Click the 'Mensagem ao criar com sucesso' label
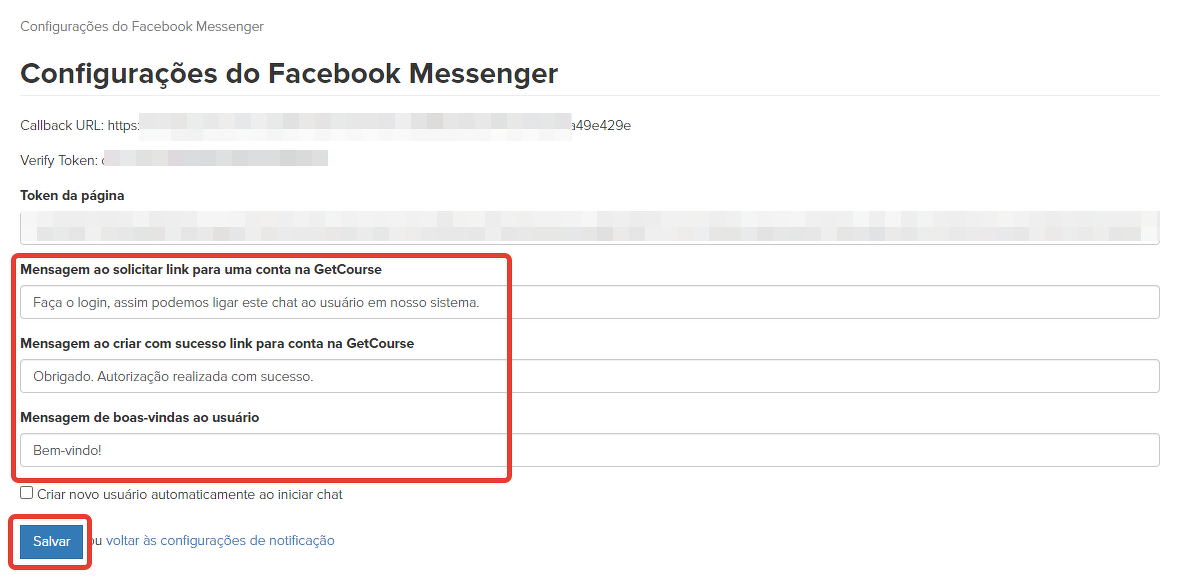 pos(217,344)
